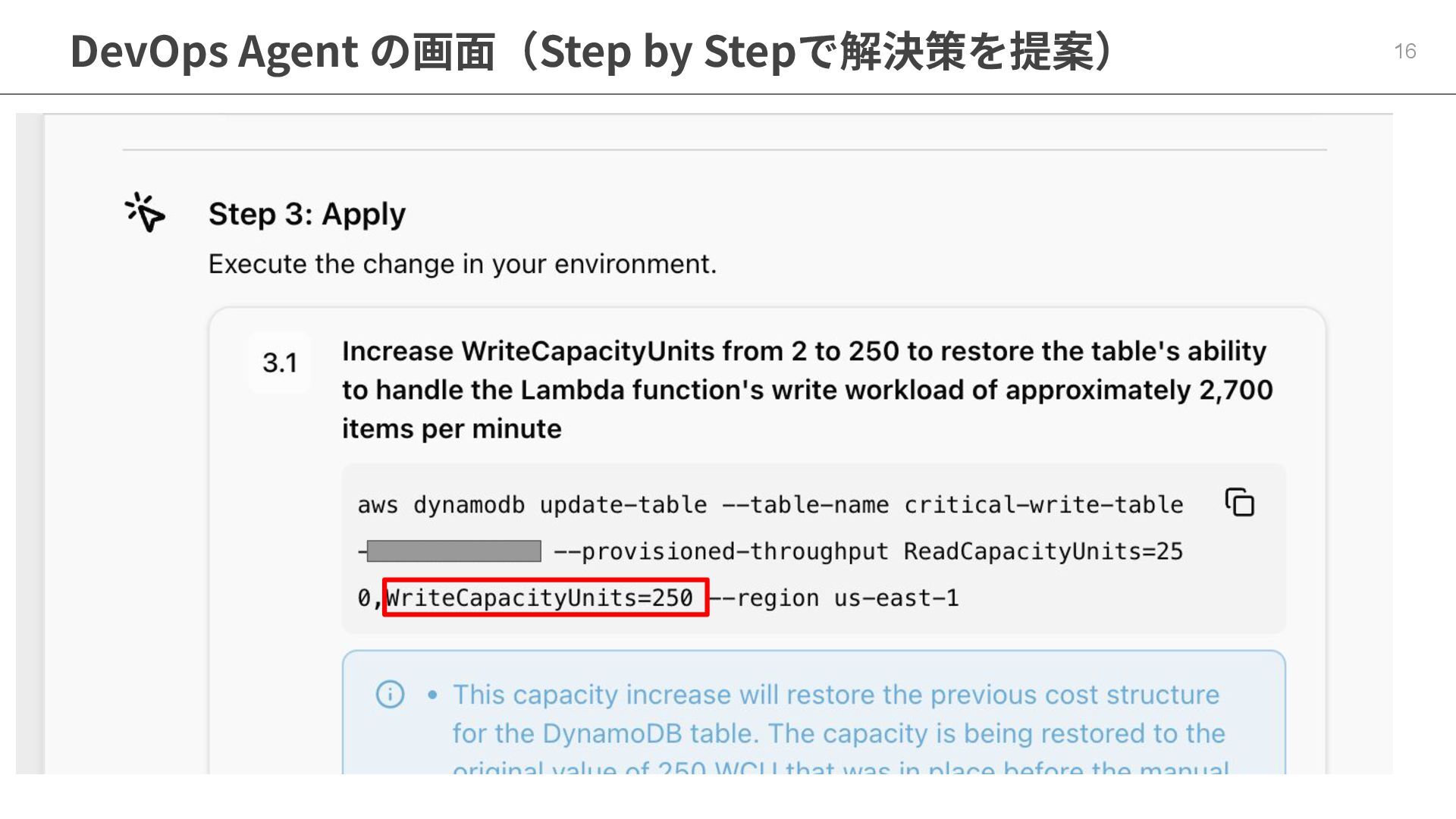Click the Step 3 Apply cursor icon
1456x819 pixels.
[144, 212]
